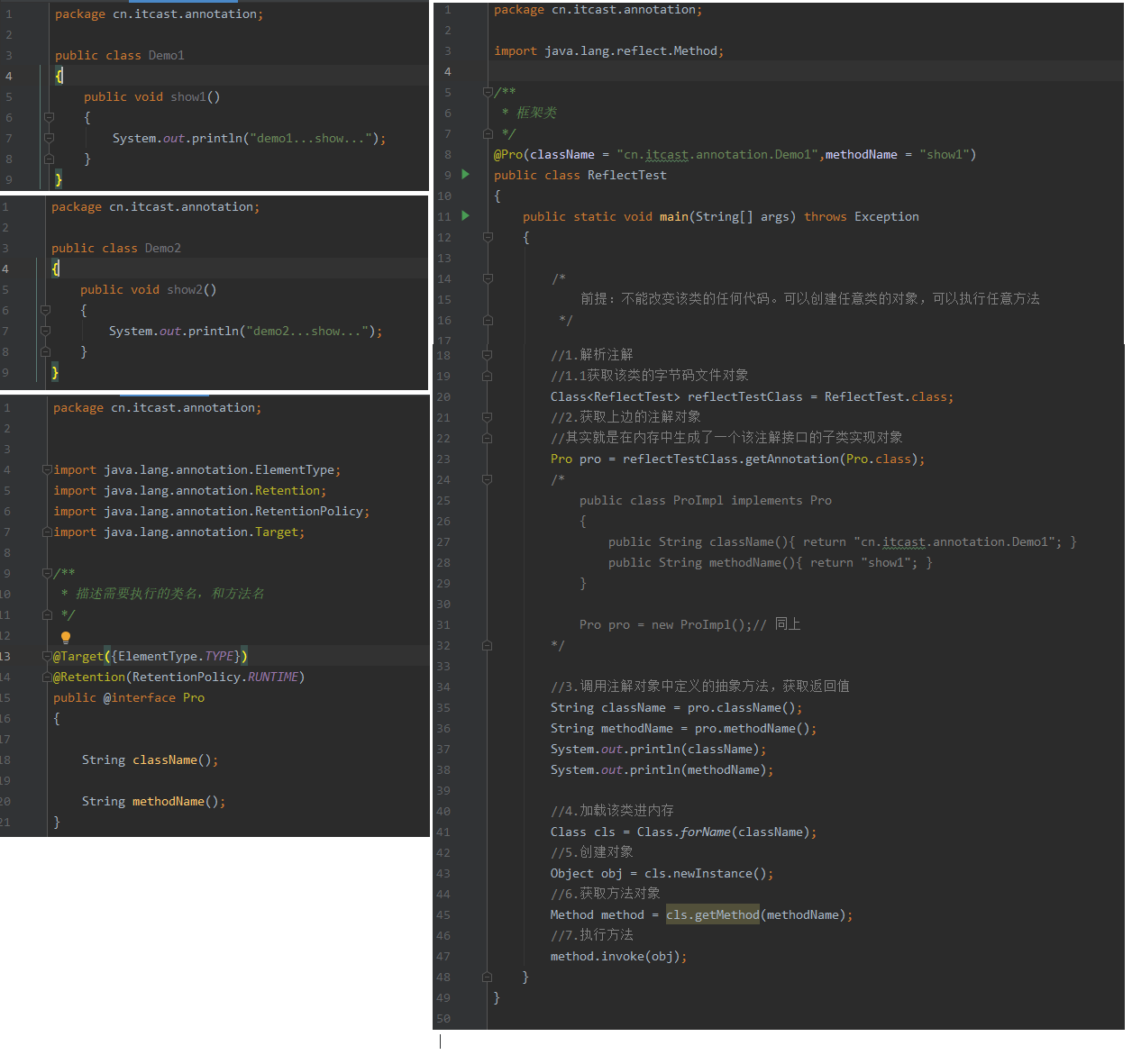Click the //1.解析注解 comment line

(x=592, y=355)
